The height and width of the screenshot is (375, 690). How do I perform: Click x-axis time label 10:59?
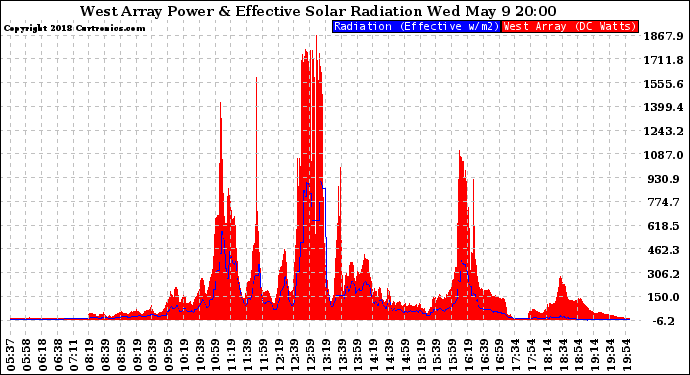(x=216, y=355)
